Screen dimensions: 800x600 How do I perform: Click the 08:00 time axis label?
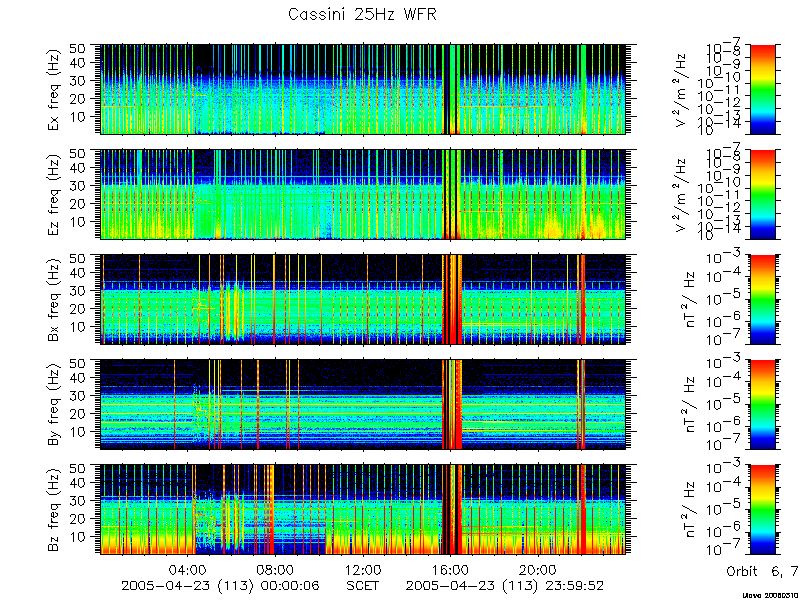pos(276,569)
